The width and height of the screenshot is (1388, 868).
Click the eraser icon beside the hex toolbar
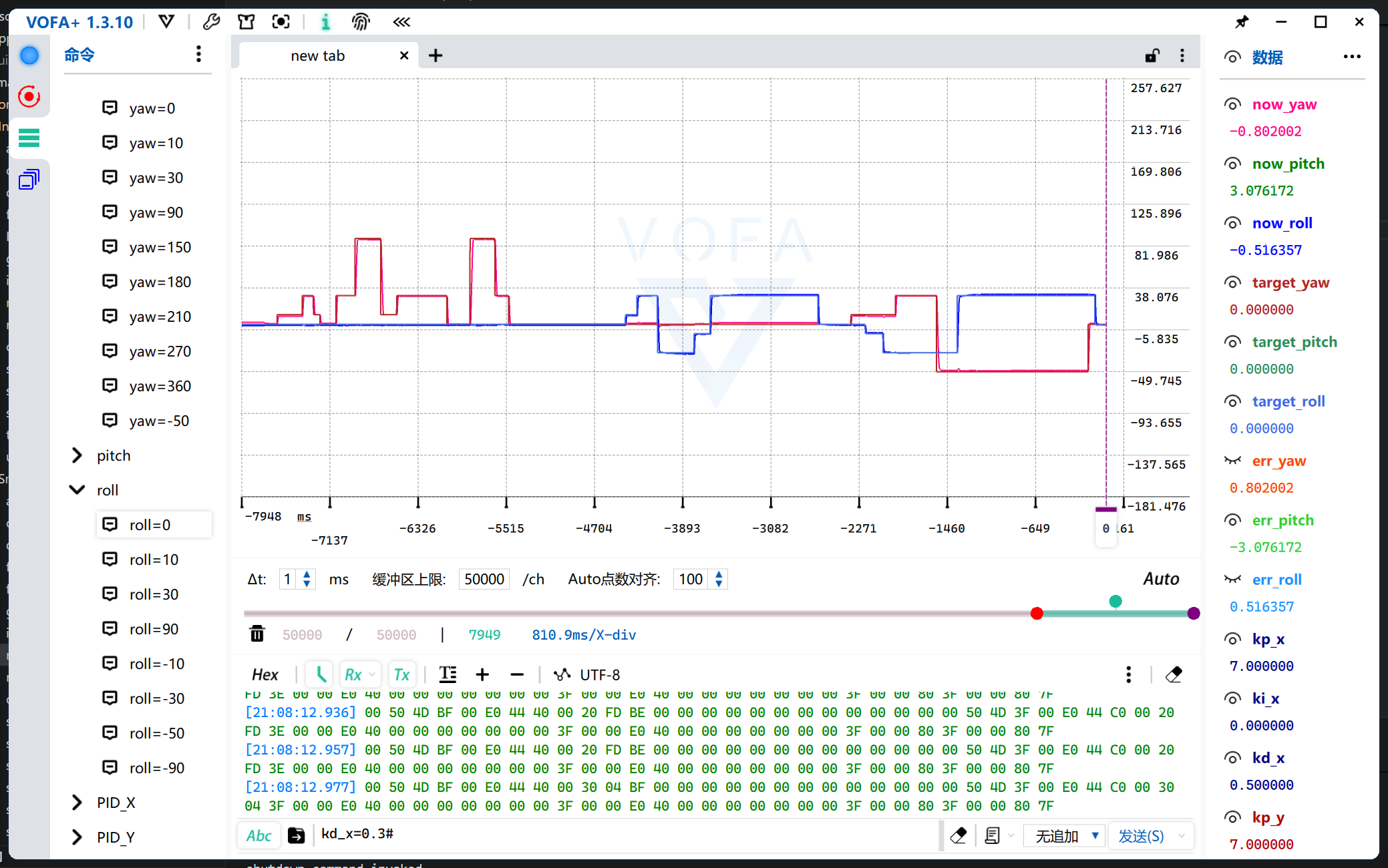pos(1174,674)
